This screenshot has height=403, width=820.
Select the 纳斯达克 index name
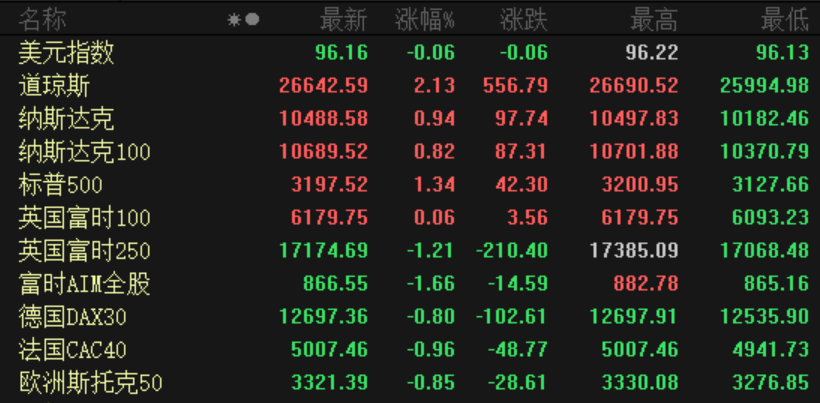click(x=67, y=119)
